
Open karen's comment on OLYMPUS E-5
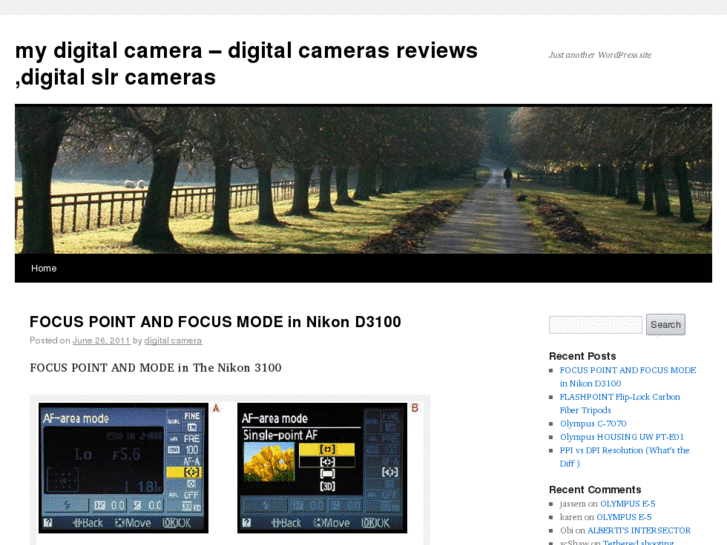pyautogui.click(x=624, y=517)
